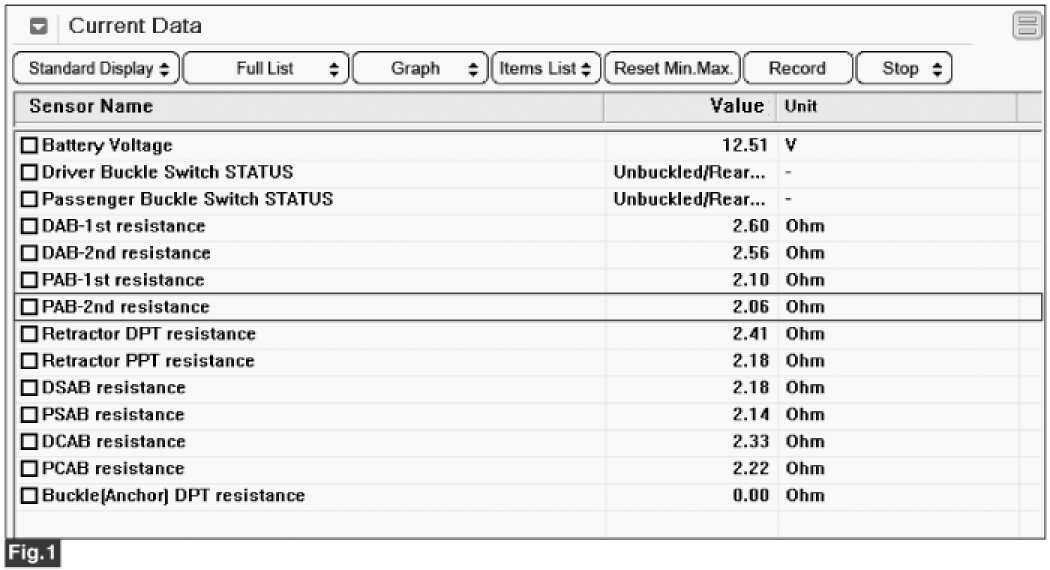This screenshot has width=1050, height=570.
Task: Tick the DAB-1st resistance checkbox
Action: (x=30, y=227)
